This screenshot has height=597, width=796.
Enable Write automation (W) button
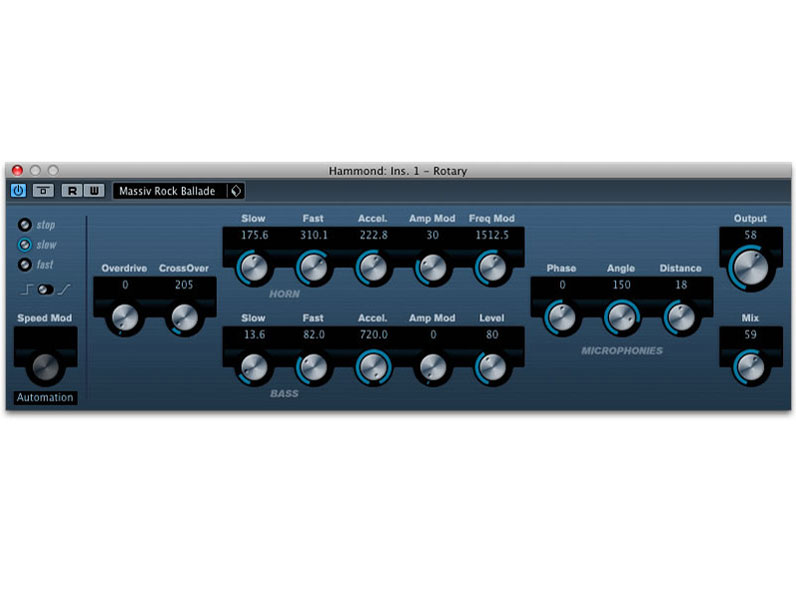pos(94,191)
